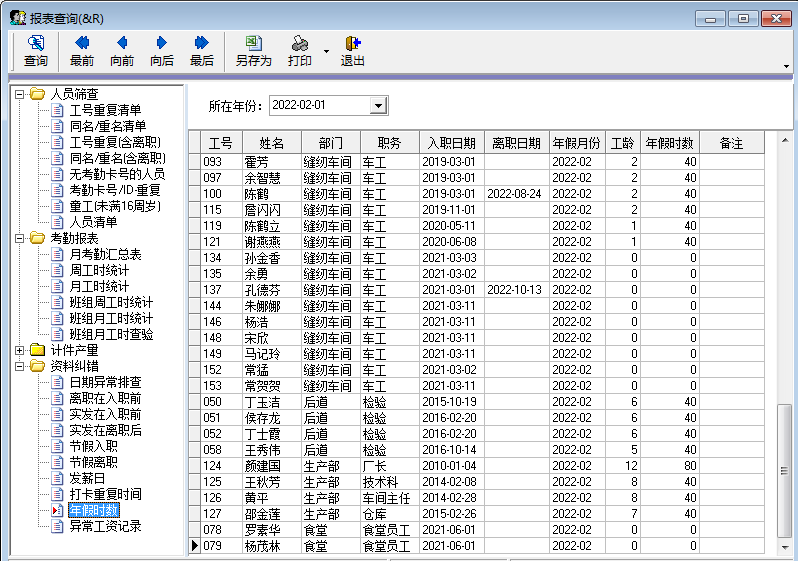This screenshot has width=798, height=561.
Task: Click the 工龄 column header
Action: 623,143
